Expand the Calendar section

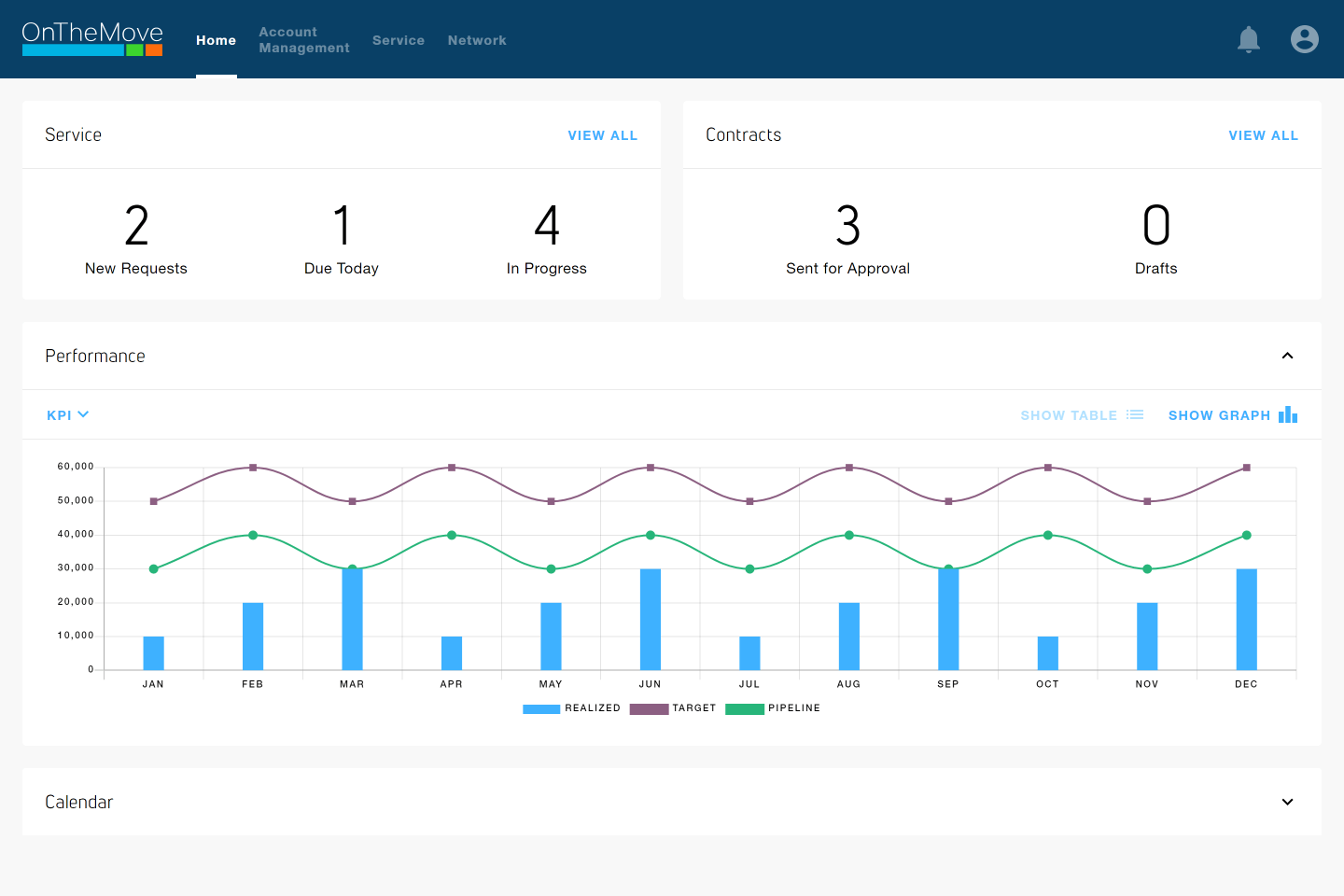pos(1287,802)
